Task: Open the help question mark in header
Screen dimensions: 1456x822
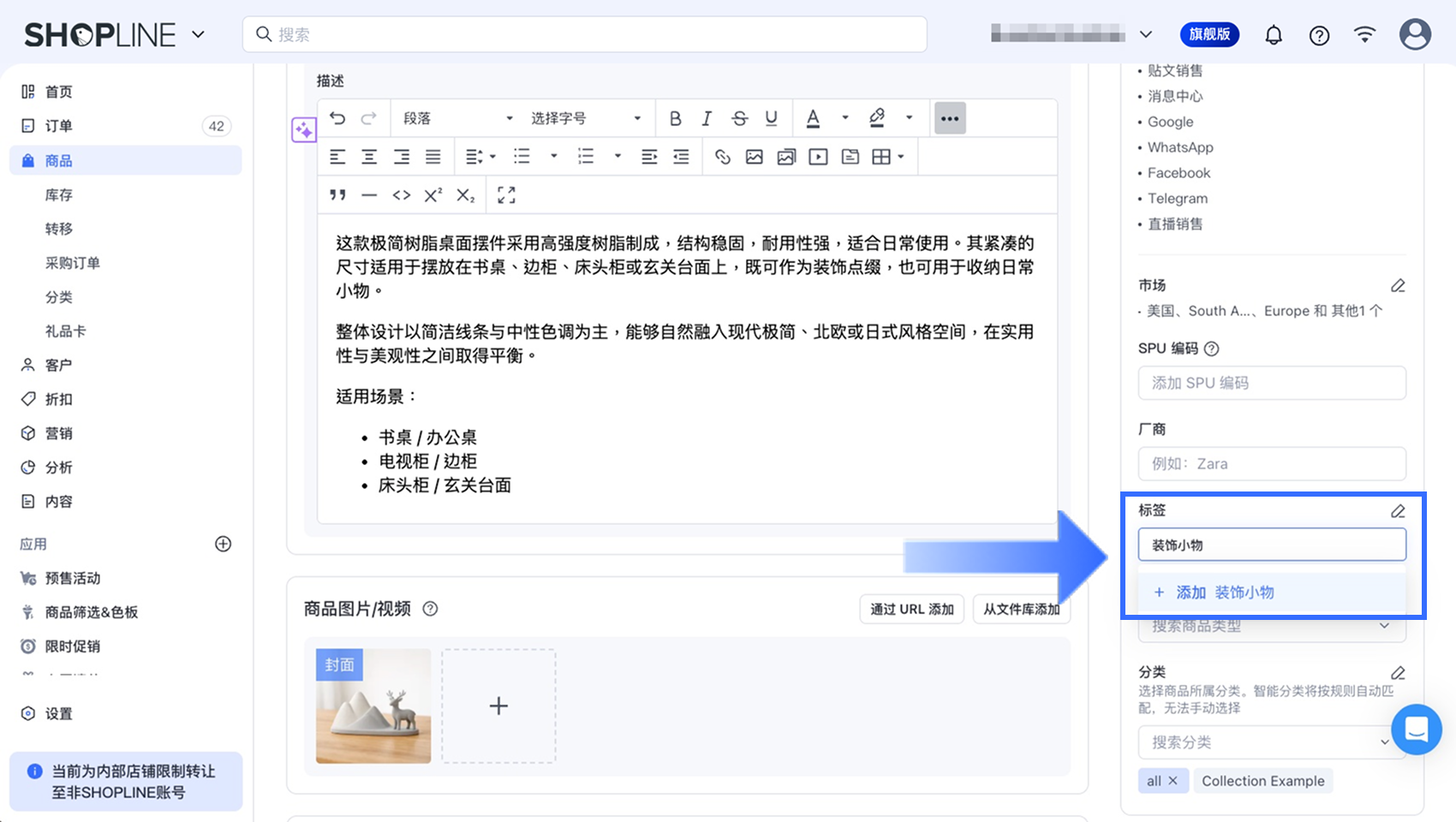Action: pos(1319,35)
